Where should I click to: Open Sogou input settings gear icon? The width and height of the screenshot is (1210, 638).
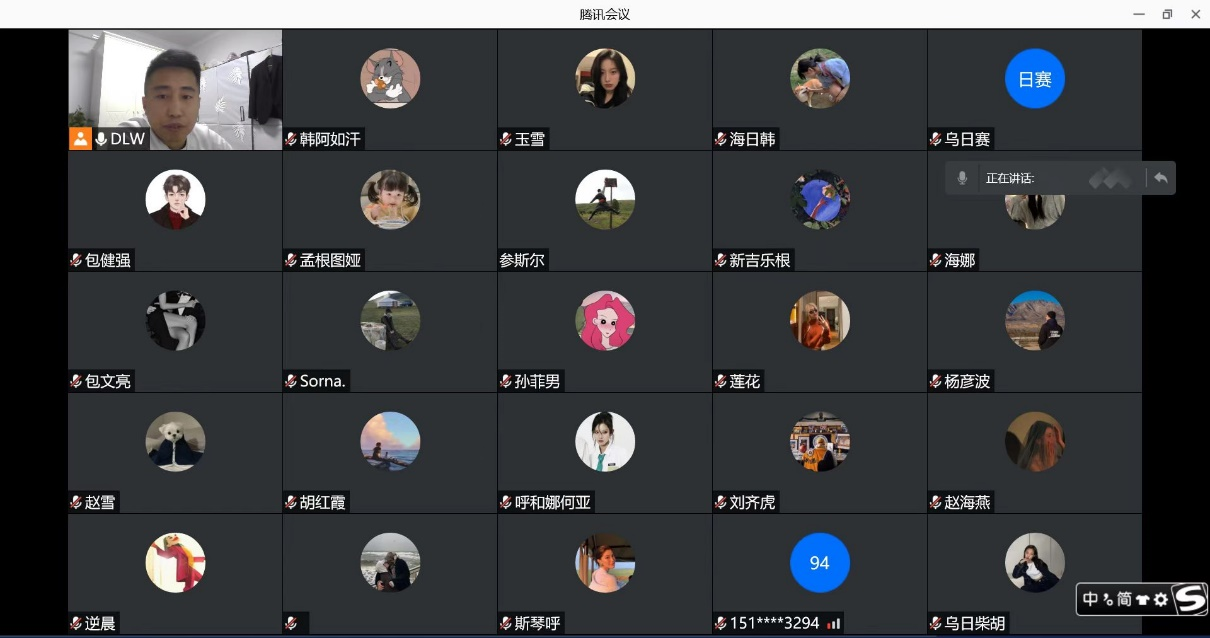click(x=1161, y=600)
